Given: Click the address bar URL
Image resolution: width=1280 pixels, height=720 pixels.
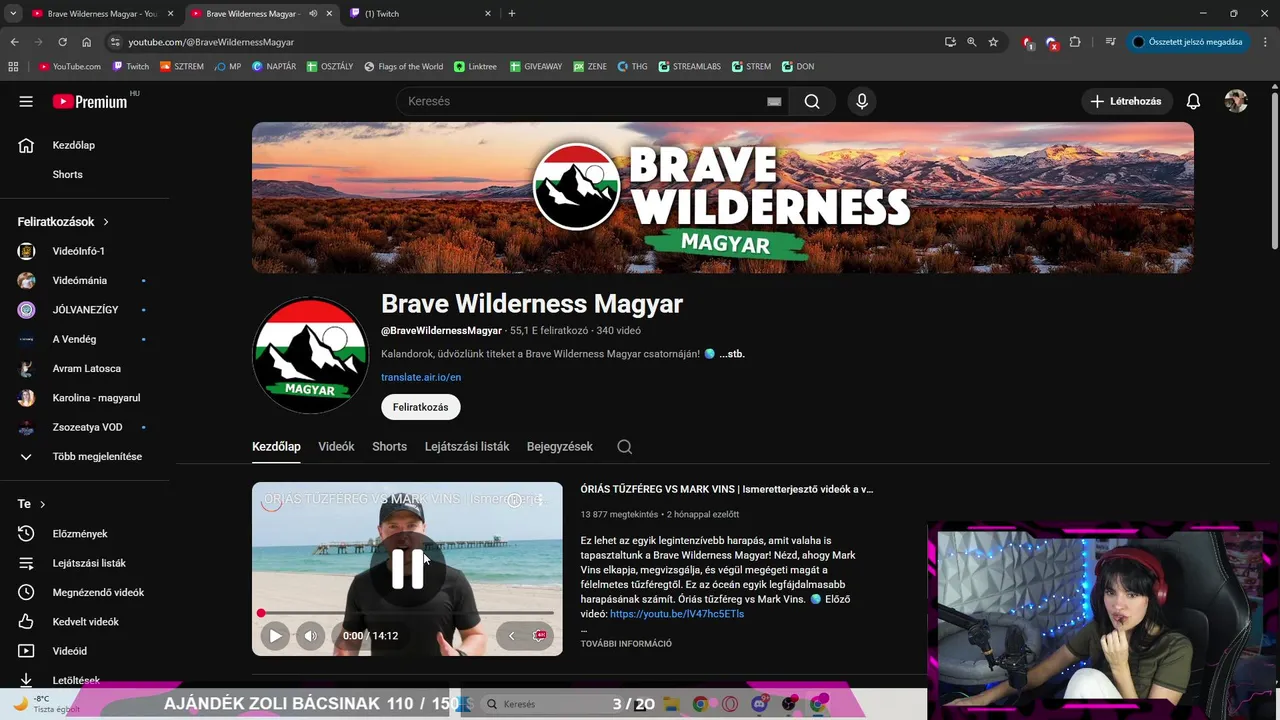Looking at the screenshot, I should coord(211,42).
